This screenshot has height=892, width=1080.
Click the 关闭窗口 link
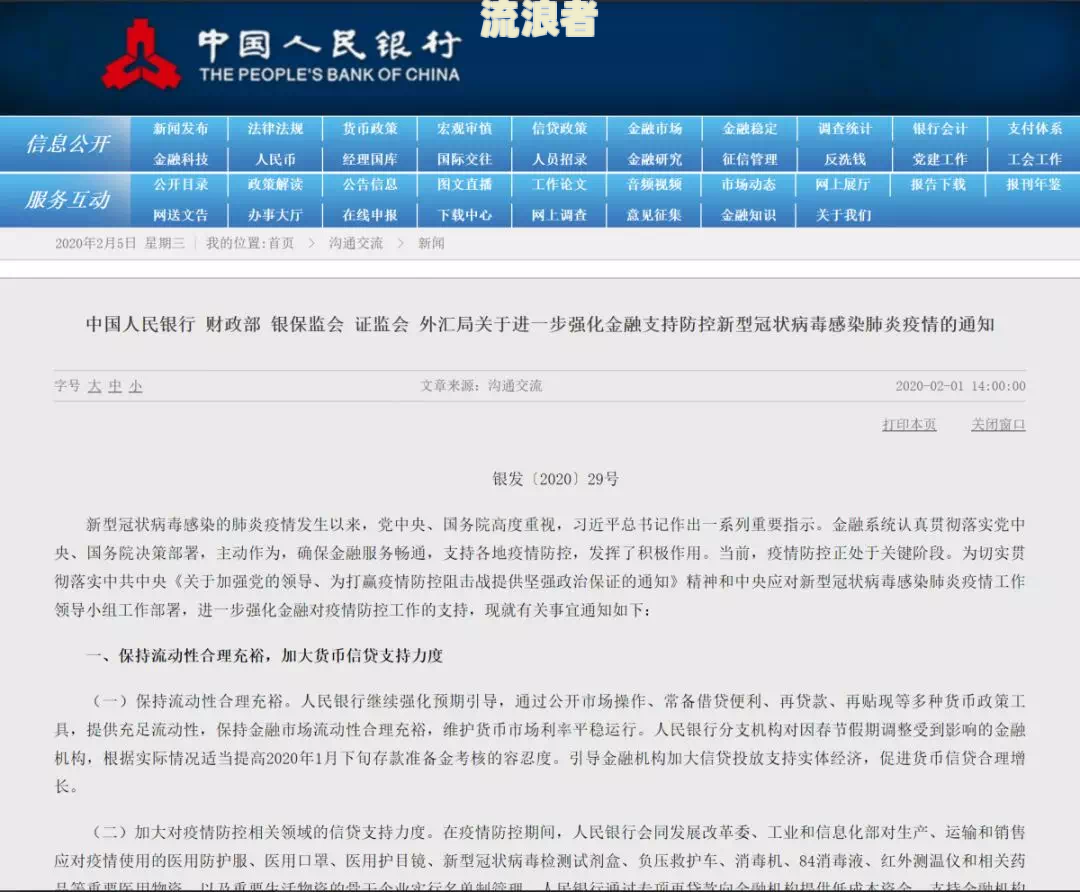[x=998, y=424]
